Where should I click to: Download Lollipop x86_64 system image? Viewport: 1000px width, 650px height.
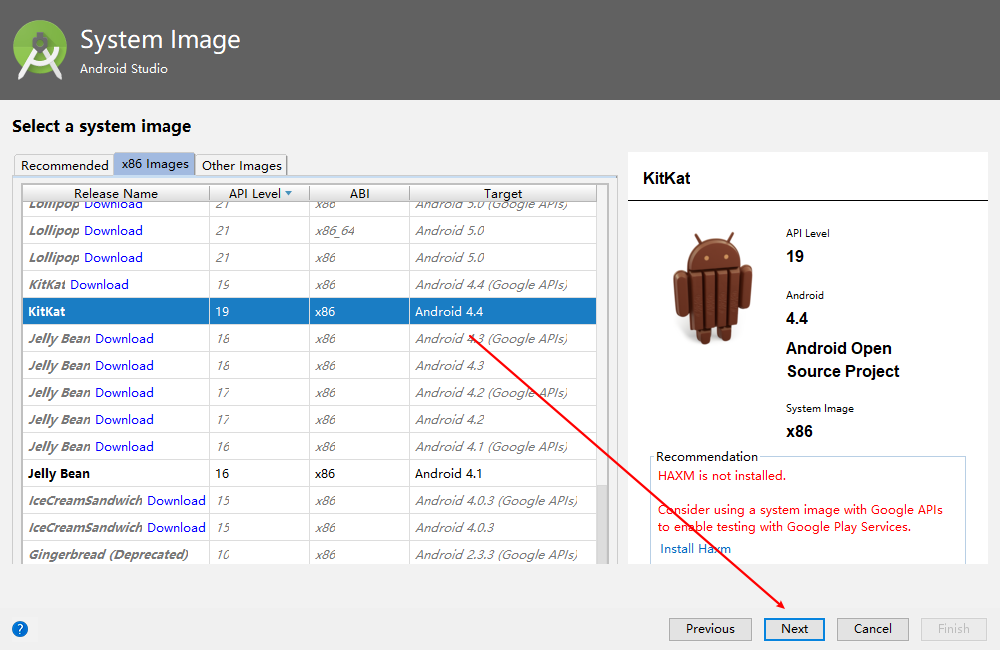[114, 230]
